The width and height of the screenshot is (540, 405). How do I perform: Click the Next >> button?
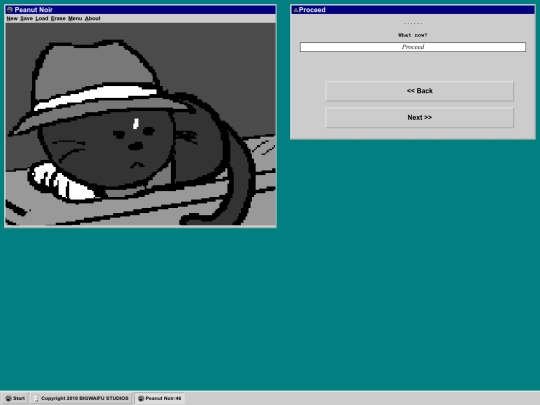(x=419, y=117)
